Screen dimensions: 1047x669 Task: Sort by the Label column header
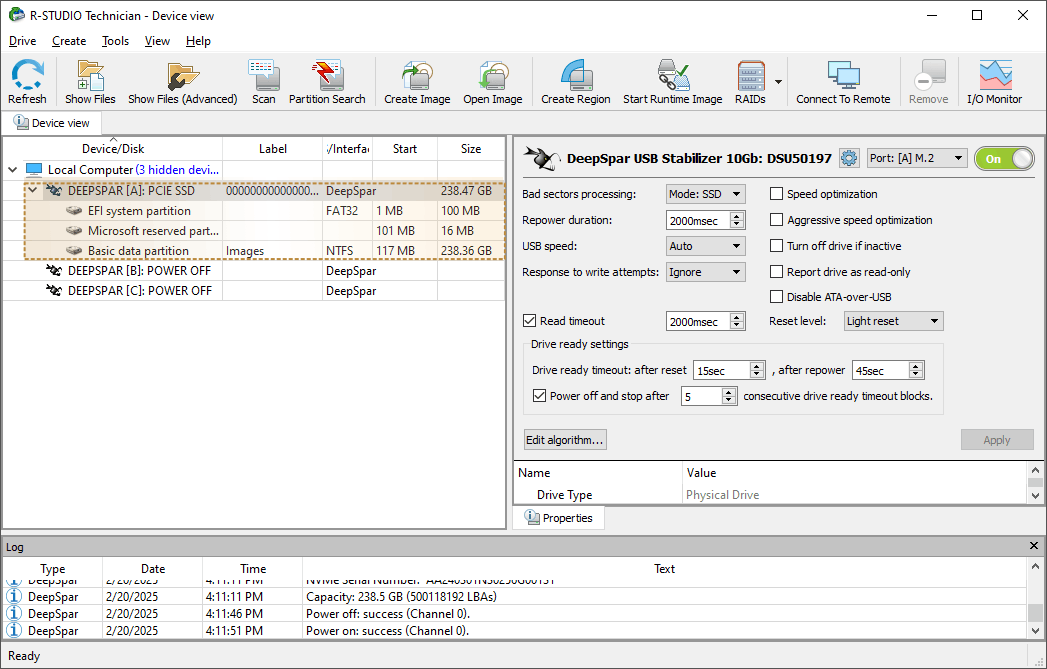click(272, 148)
